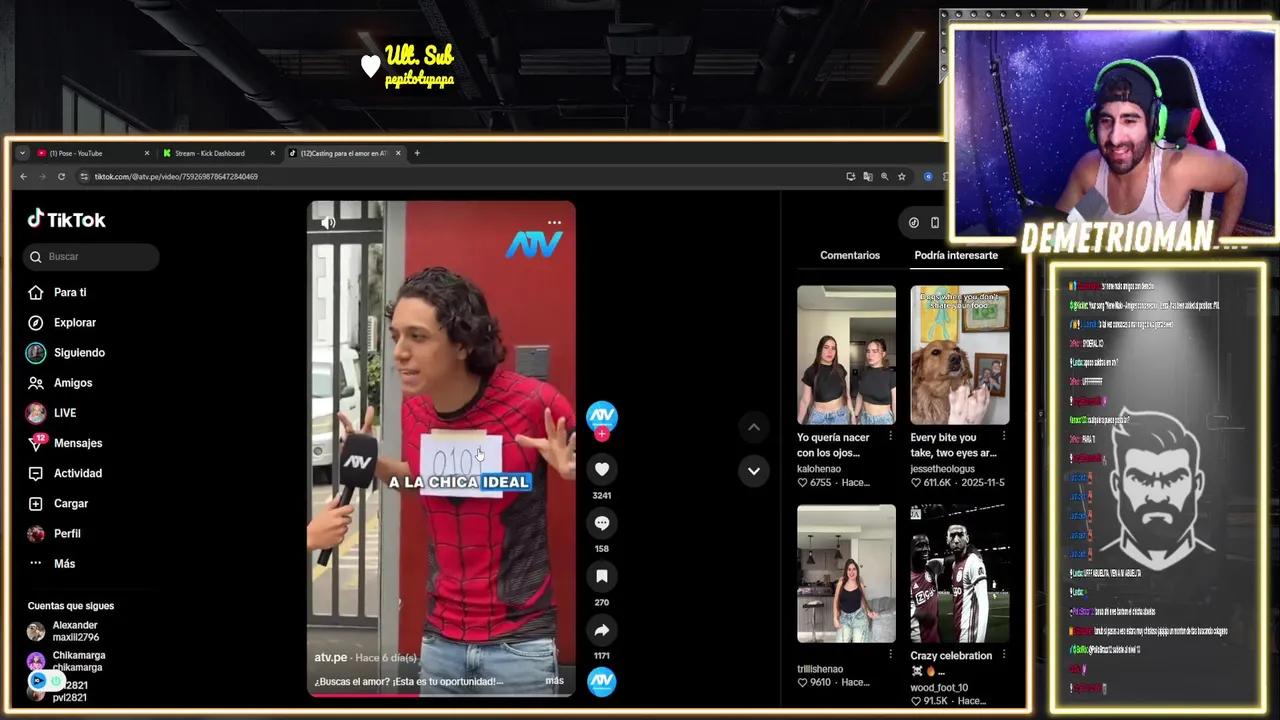Open options for Crazy celebration card
Viewport: 1280px width, 720px height.
coord(1003,655)
